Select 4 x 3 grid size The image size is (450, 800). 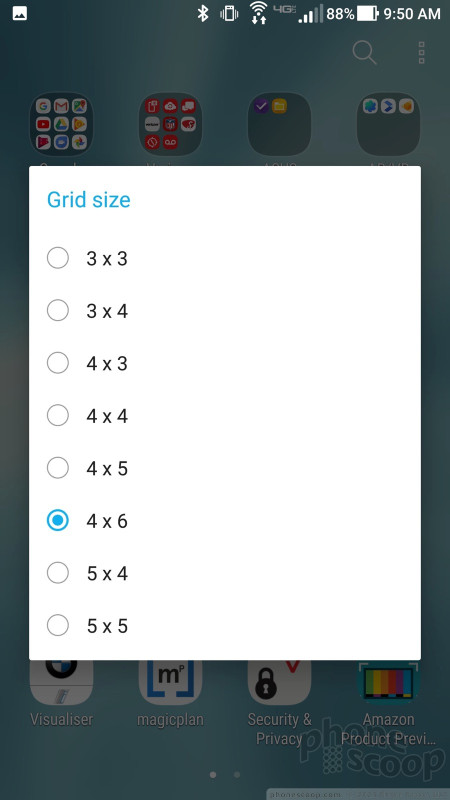tap(225, 363)
